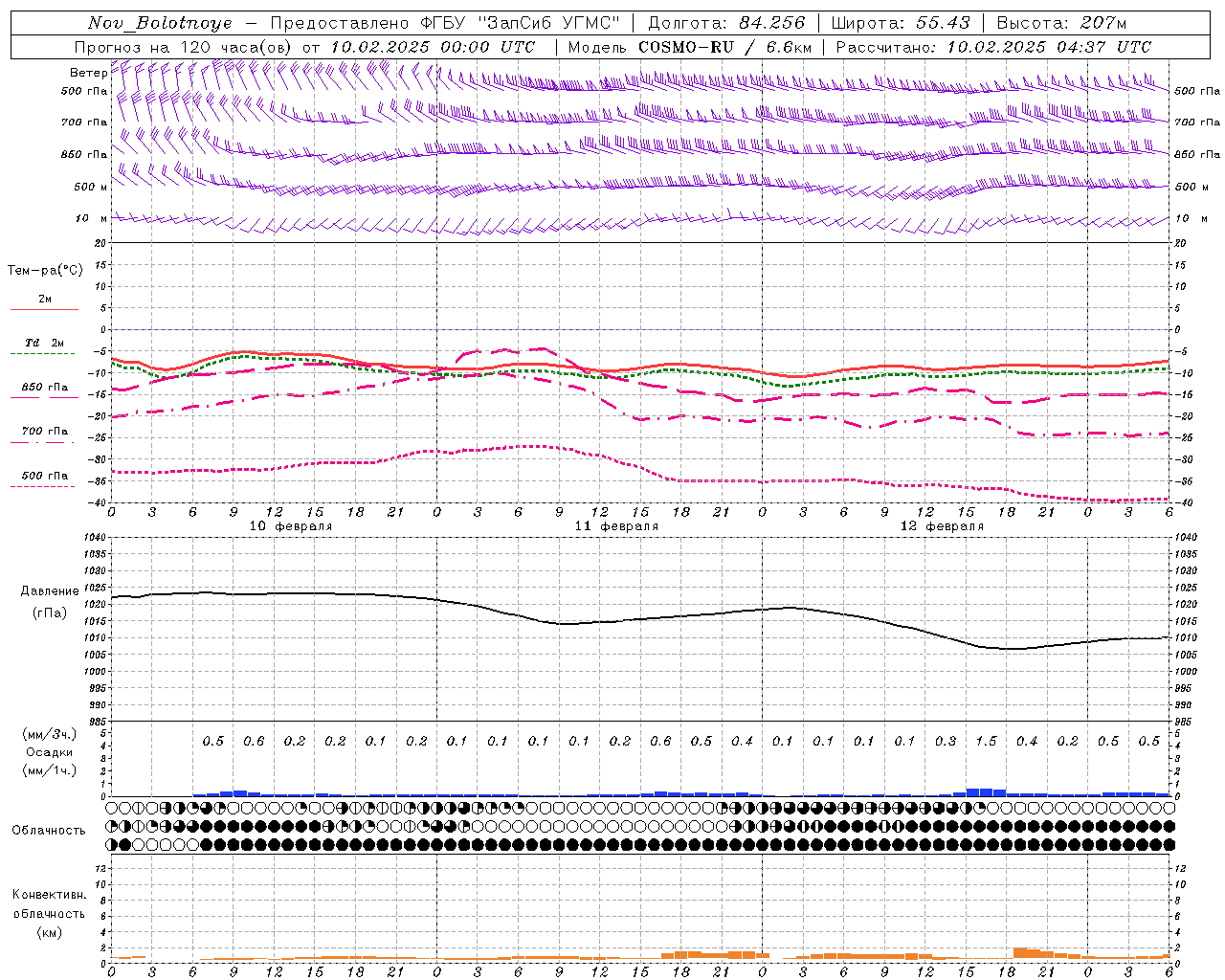Click the Td 2м dew point legend entry
The height and width of the screenshot is (980, 1225).
coord(45,343)
